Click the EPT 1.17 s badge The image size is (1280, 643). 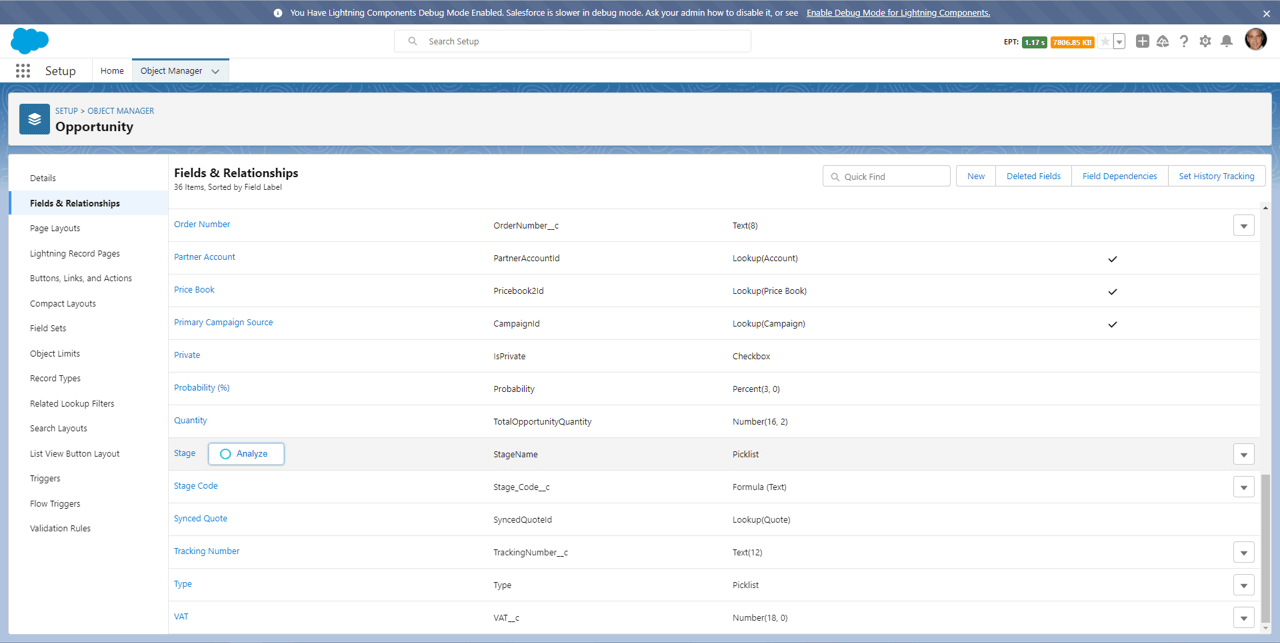(x=1034, y=42)
